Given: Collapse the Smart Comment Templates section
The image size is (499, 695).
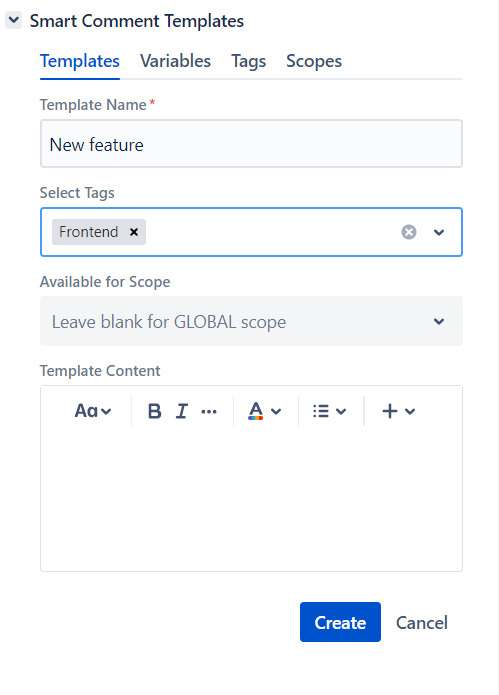Looking at the screenshot, I should pos(14,20).
